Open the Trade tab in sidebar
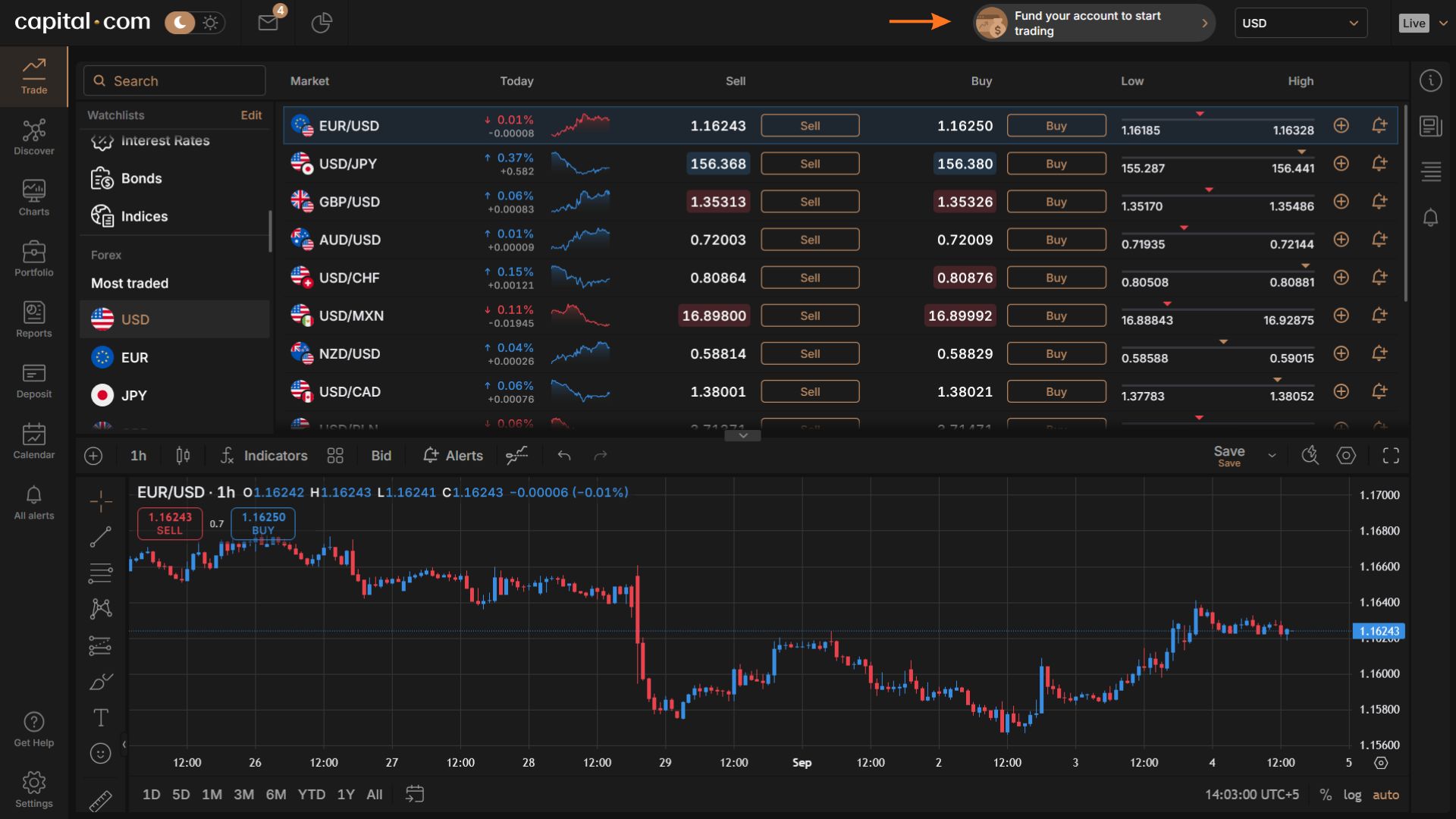 [x=34, y=77]
